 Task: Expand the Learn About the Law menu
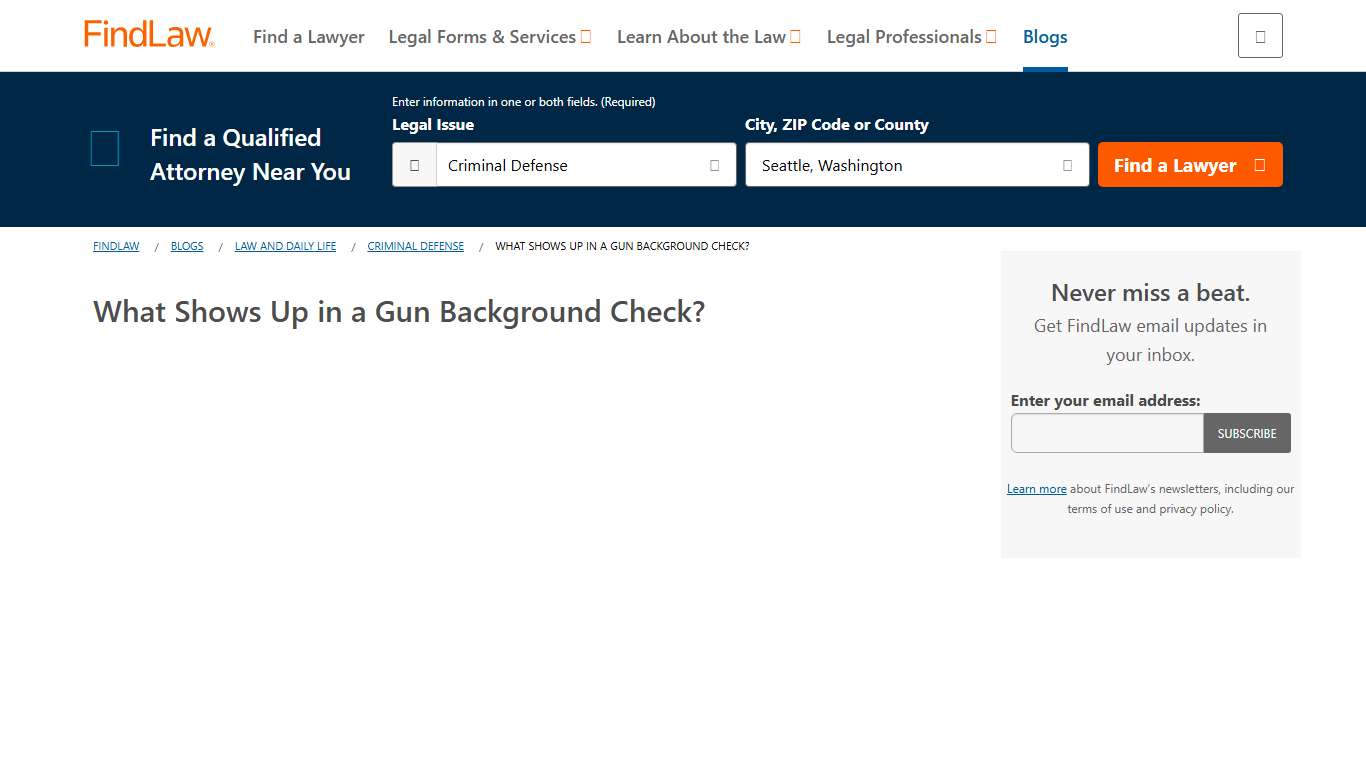(x=709, y=36)
